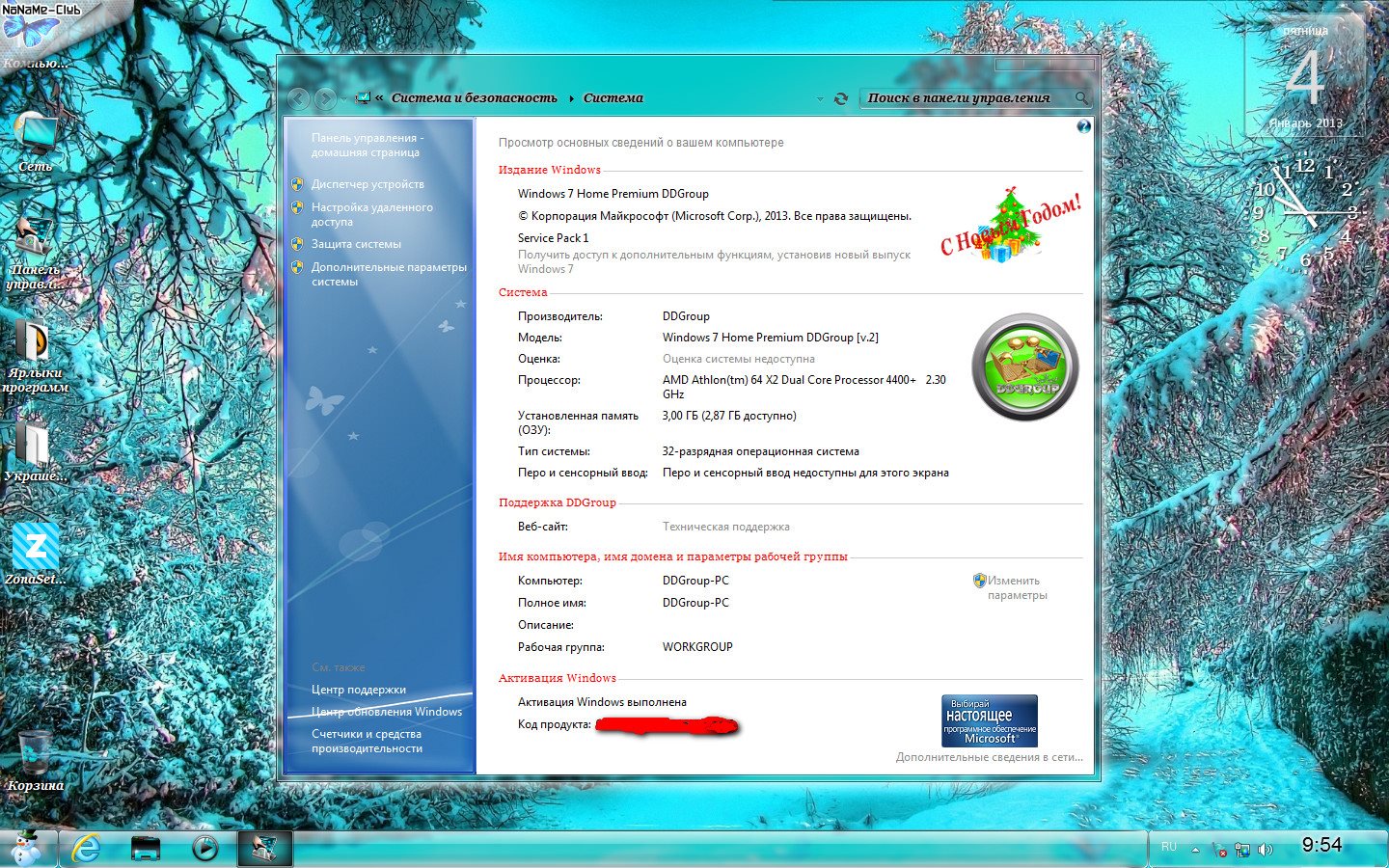Open the printer-like taskbar icon
This screenshot has width=1389, height=868.
[145, 848]
